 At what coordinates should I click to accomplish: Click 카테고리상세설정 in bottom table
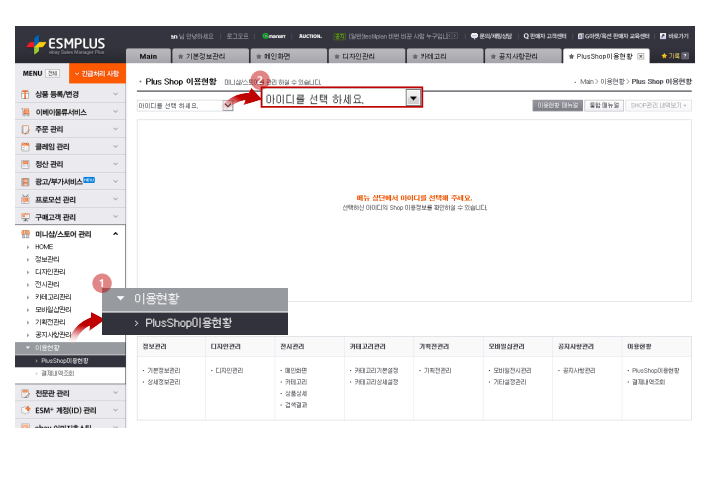[376, 382]
